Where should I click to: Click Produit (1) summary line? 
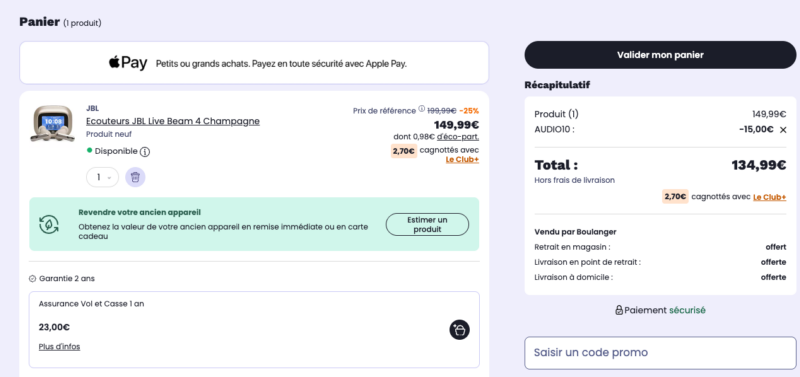point(660,114)
